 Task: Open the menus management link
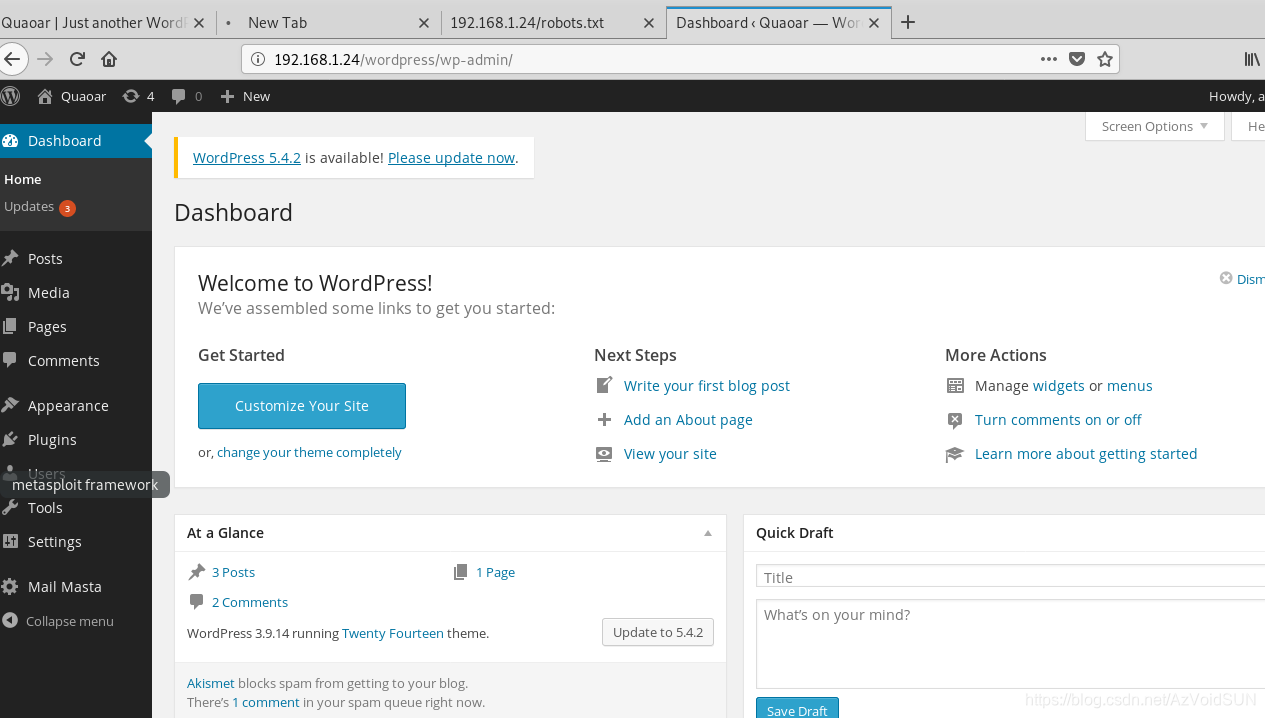pyautogui.click(x=1130, y=386)
